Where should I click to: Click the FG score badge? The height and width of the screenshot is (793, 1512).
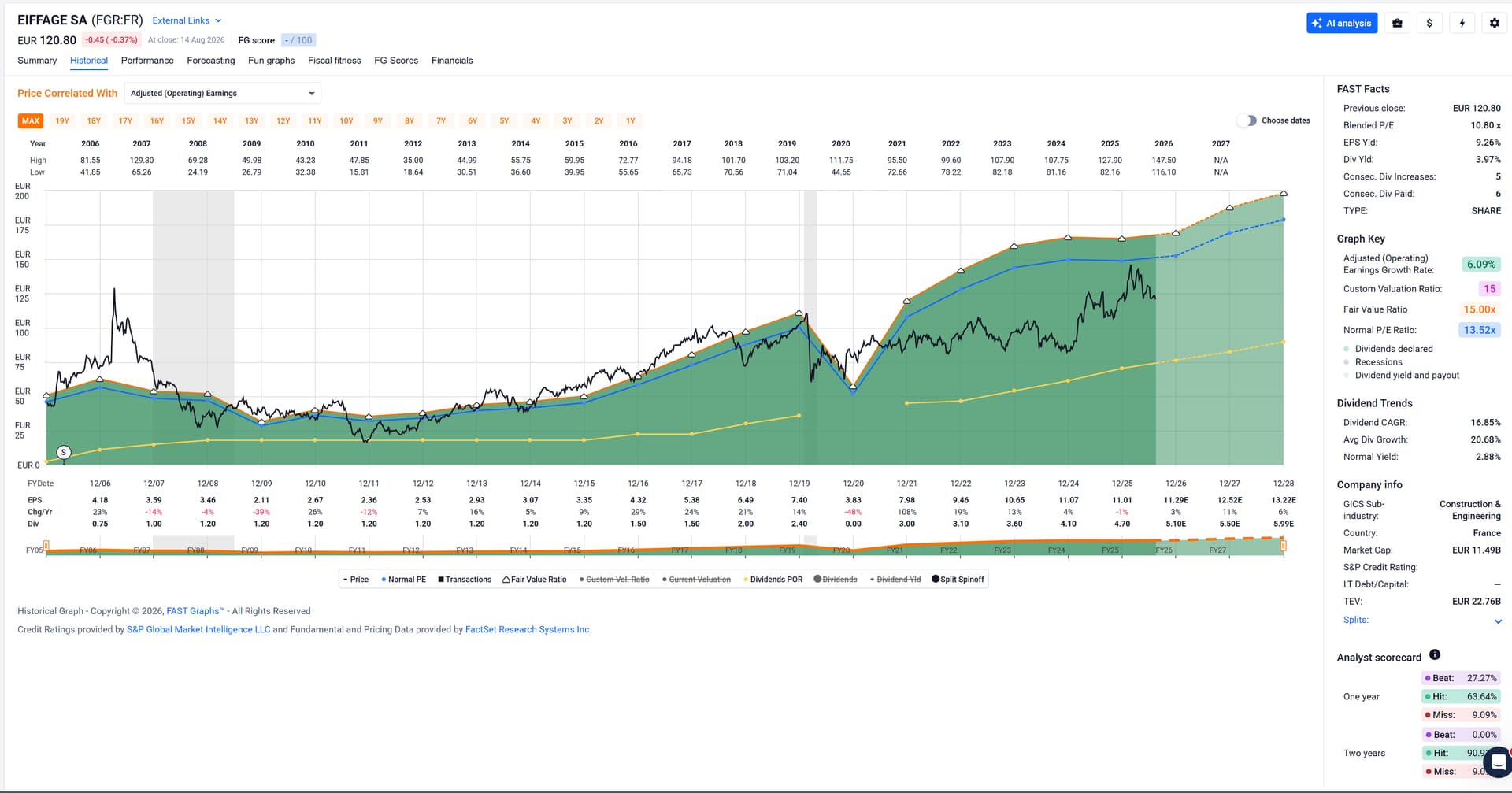click(x=298, y=40)
